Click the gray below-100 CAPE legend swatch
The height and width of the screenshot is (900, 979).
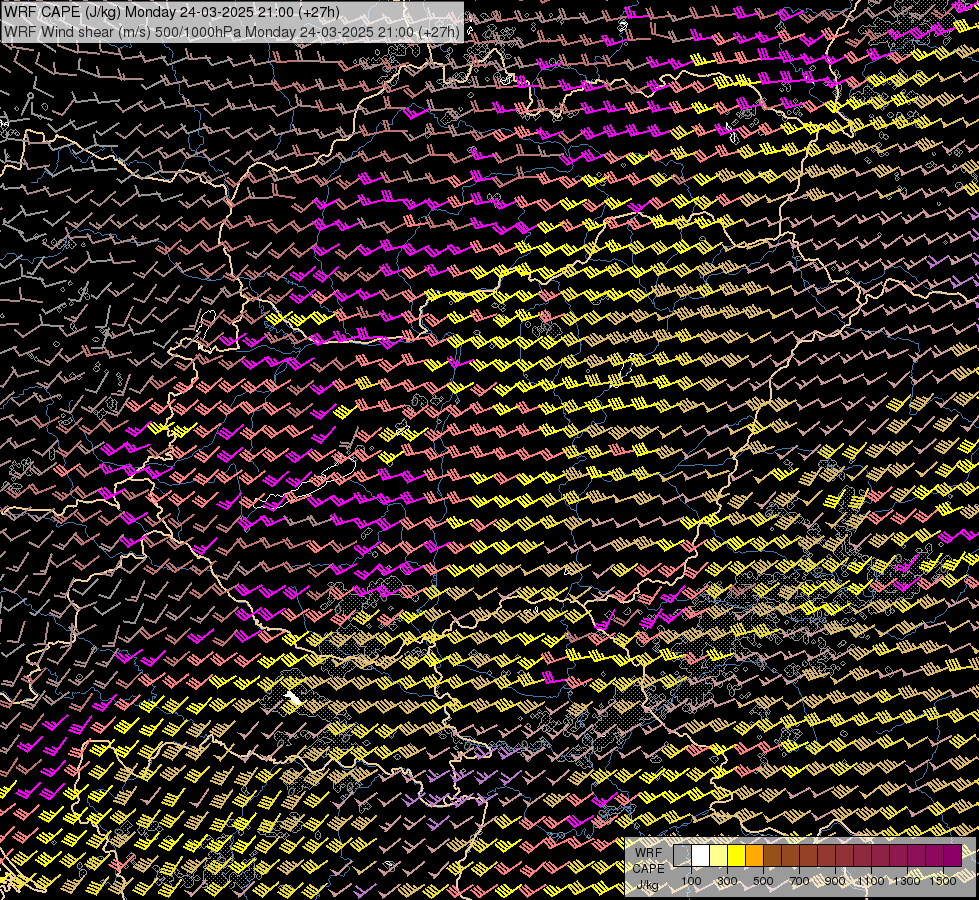tap(682, 855)
